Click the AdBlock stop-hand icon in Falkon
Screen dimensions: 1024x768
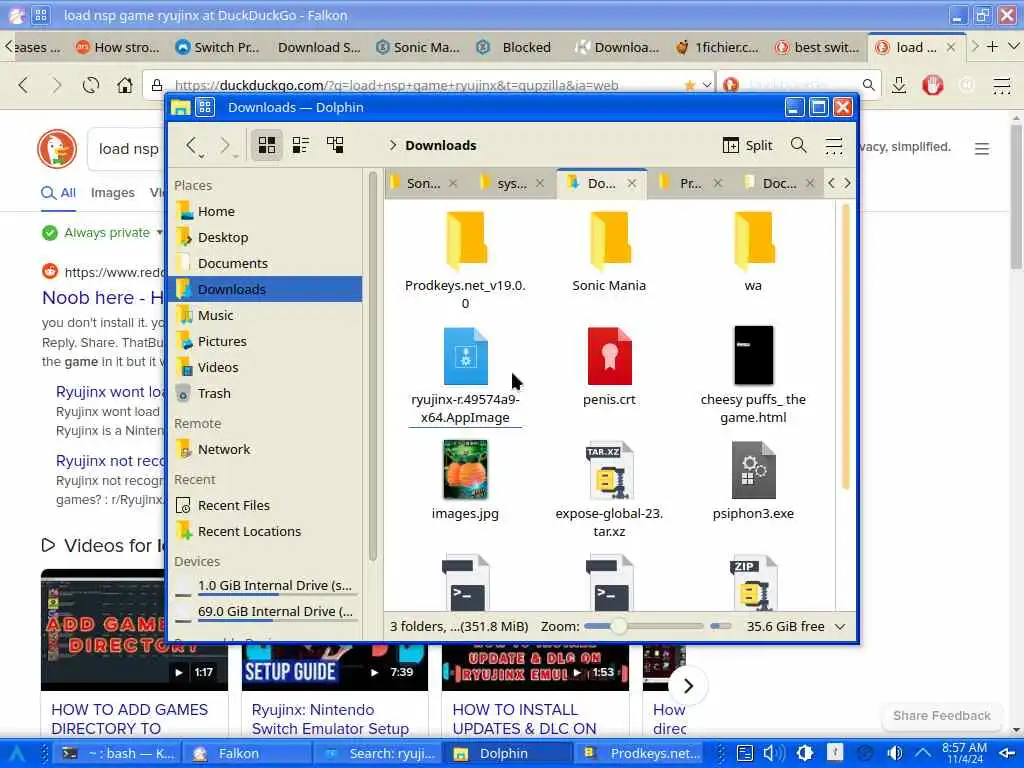point(933,85)
